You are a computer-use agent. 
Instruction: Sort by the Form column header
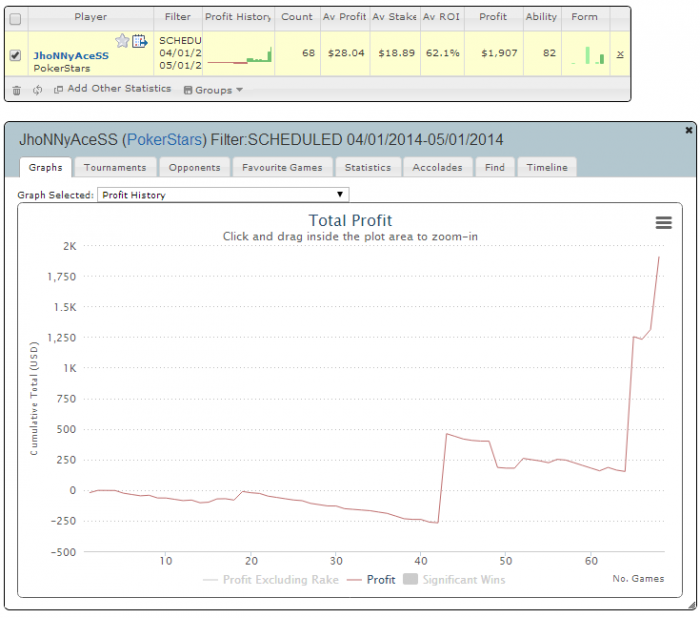tap(584, 17)
